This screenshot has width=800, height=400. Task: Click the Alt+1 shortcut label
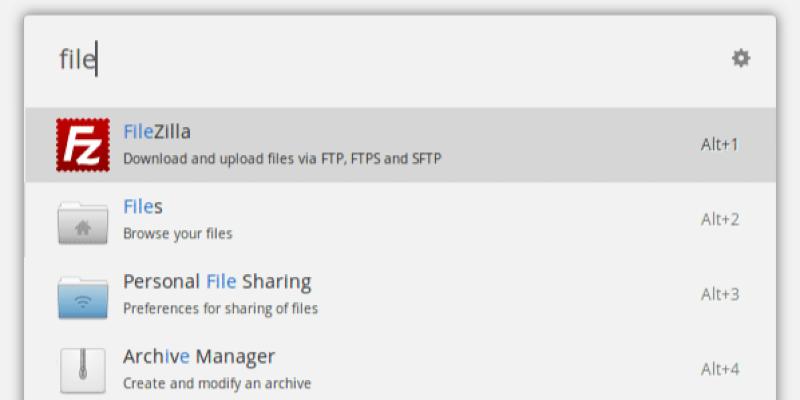(x=719, y=145)
